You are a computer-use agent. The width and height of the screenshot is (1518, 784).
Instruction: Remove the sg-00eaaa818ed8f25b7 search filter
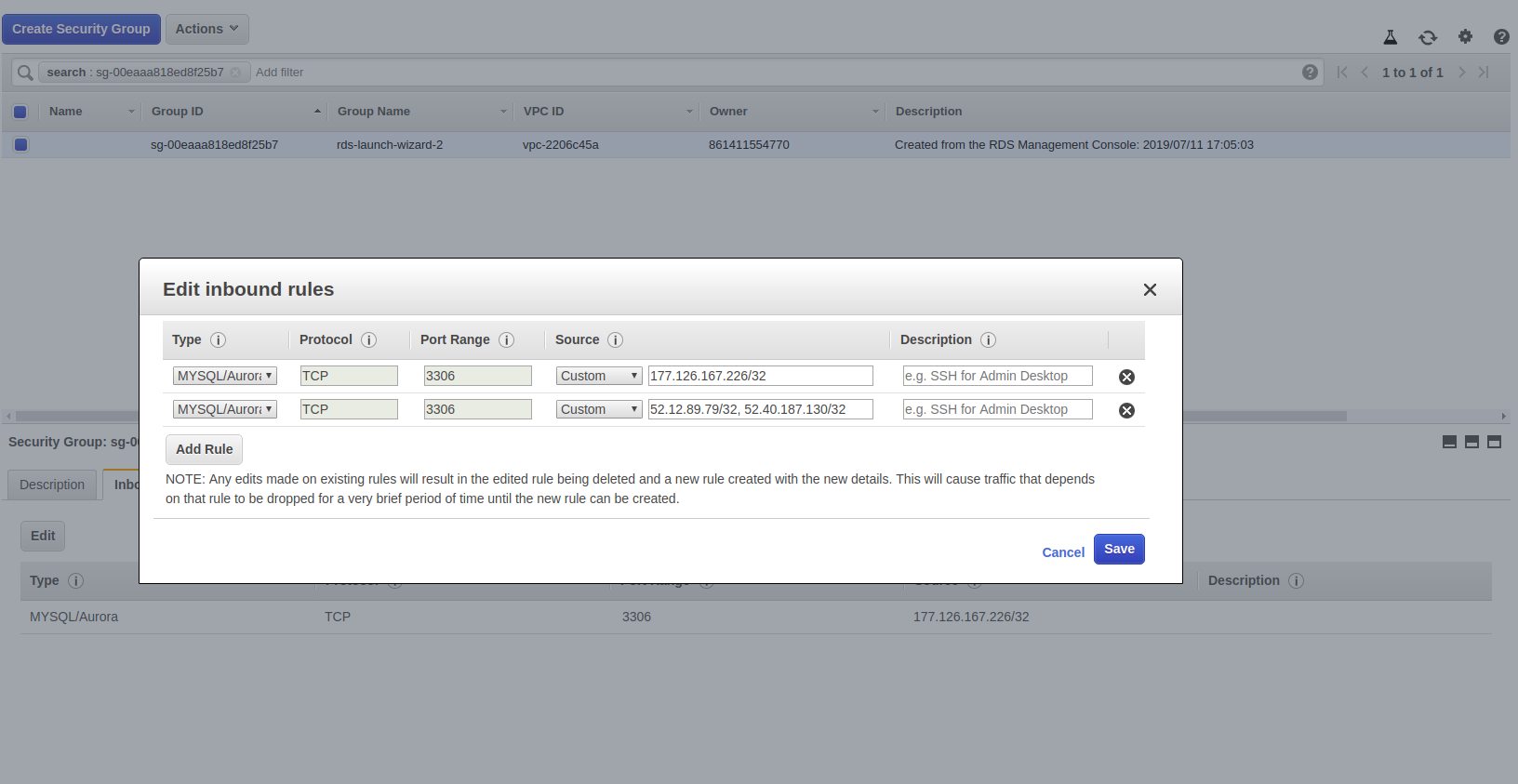(235, 73)
